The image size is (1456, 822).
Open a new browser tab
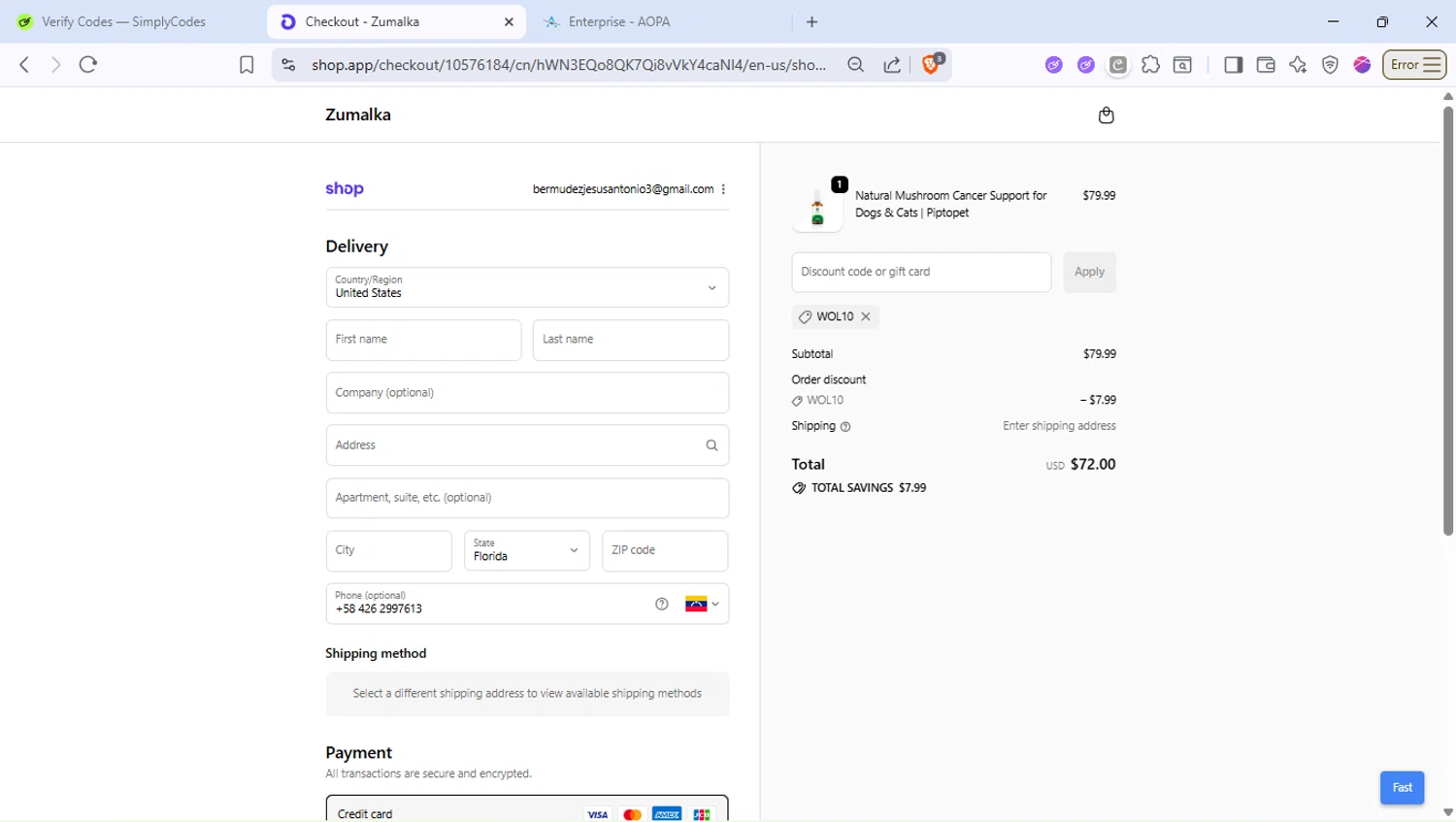(812, 21)
